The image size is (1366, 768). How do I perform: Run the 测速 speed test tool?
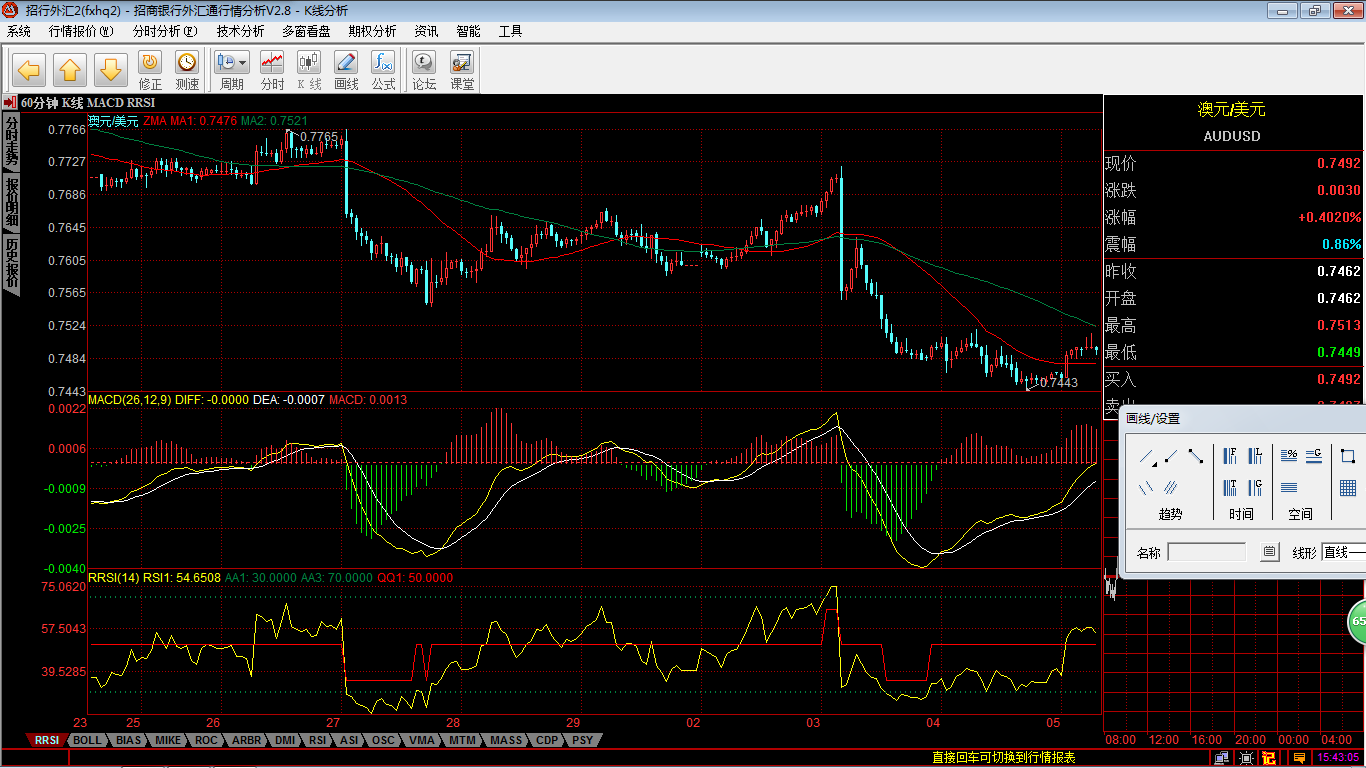pyautogui.click(x=187, y=71)
